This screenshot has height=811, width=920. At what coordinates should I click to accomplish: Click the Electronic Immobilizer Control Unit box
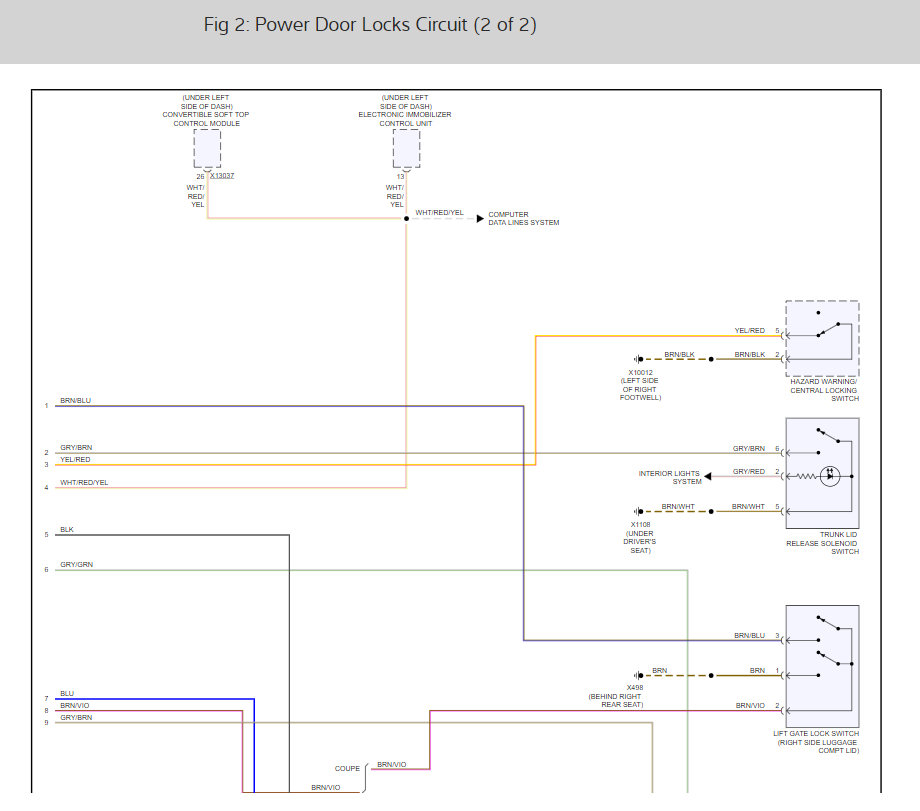(406, 148)
